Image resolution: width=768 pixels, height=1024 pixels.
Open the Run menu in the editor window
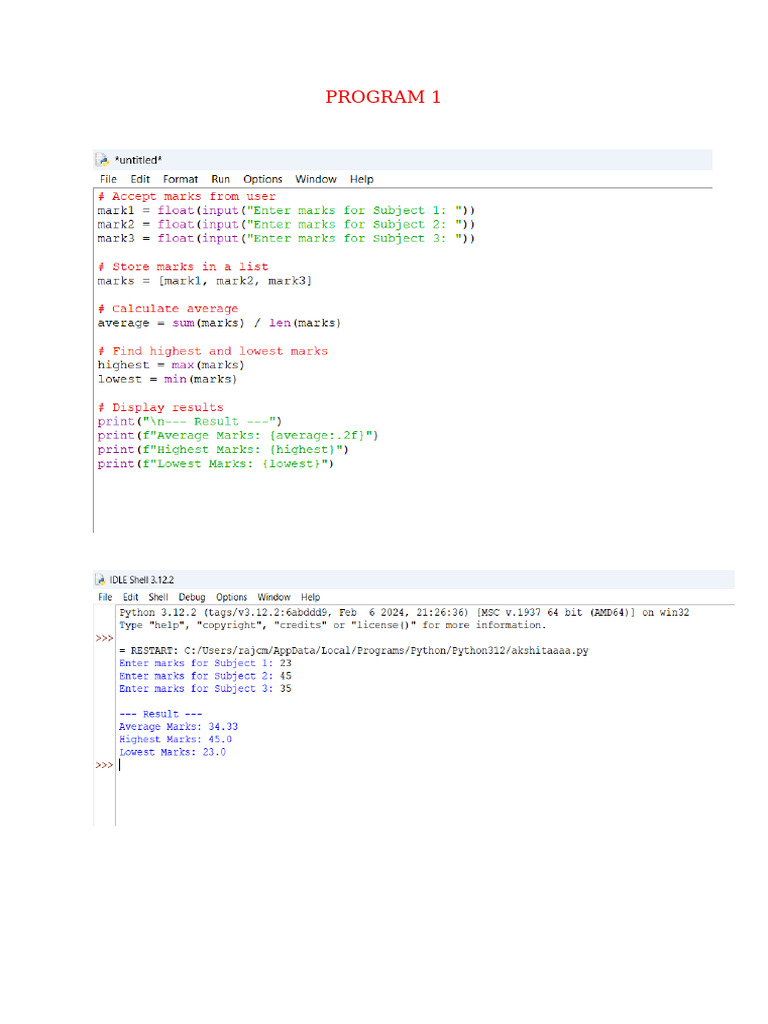[x=220, y=179]
